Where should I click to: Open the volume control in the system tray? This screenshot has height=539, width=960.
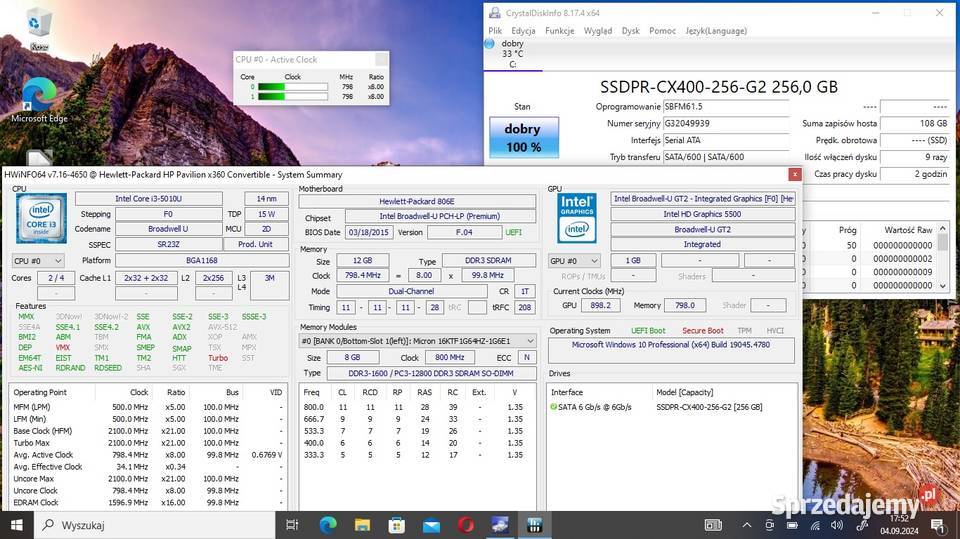pos(837,525)
